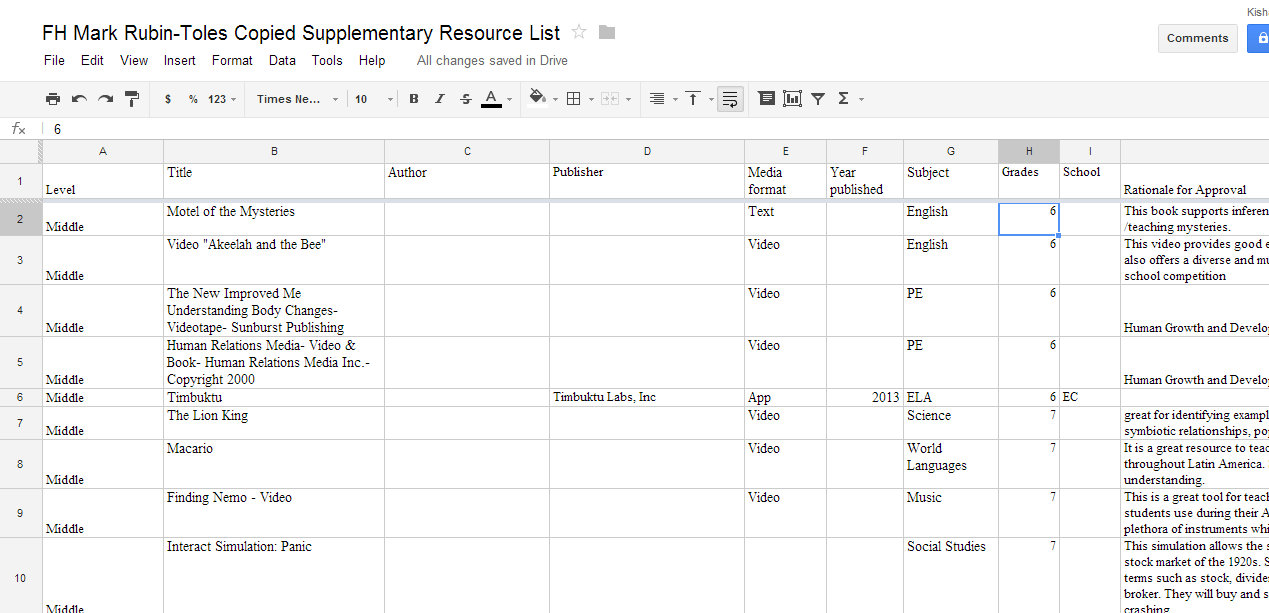The height and width of the screenshot is (613, 1269).
Task: Open the Format menu
Action: tap(232, 60)
